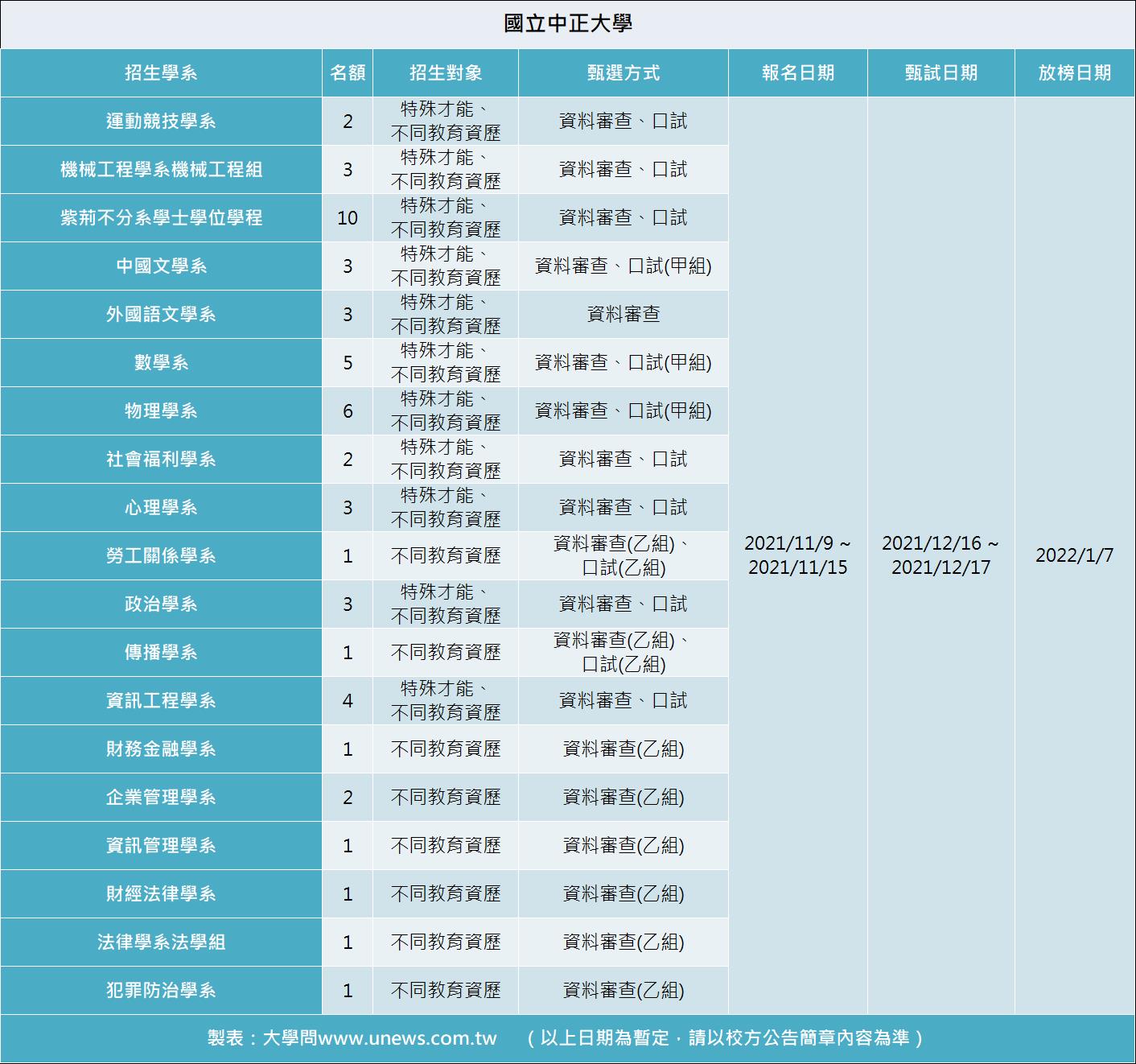Select quota 5 in 數學系 row
This screenshot has width=1136, height=1064.
click(x=348, y=363)
